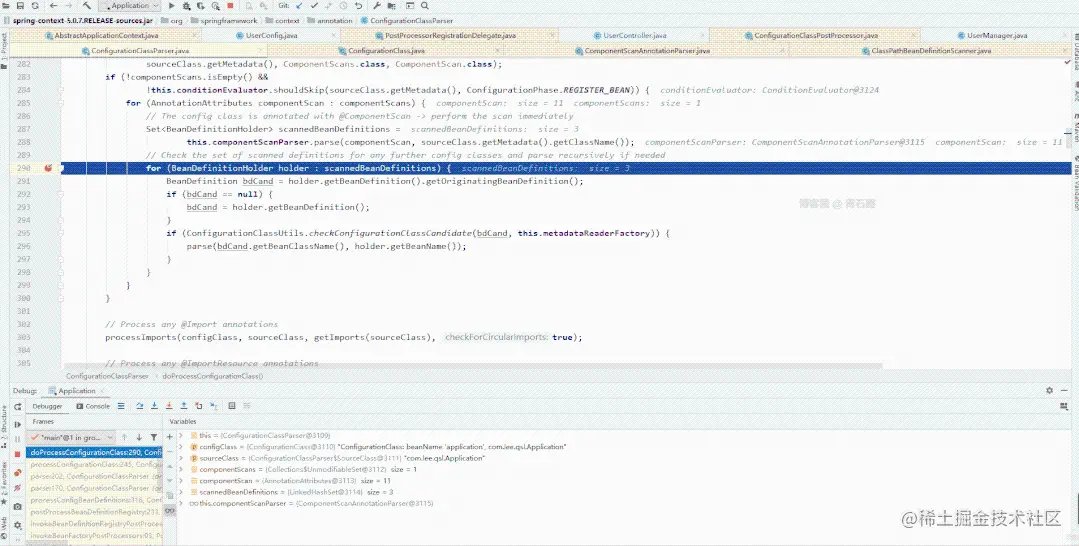Screen dimensions: 1079x546
Task: Expand the this.componentScanParser watch node
Action: pyautogui.click(x=182, y=504)
